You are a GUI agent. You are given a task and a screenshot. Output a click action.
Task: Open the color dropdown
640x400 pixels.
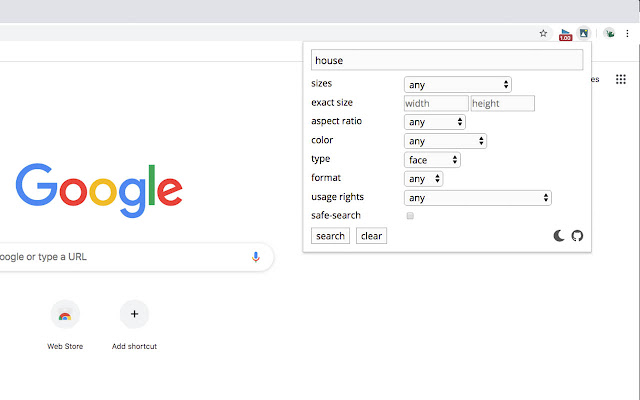pos(445,141)
